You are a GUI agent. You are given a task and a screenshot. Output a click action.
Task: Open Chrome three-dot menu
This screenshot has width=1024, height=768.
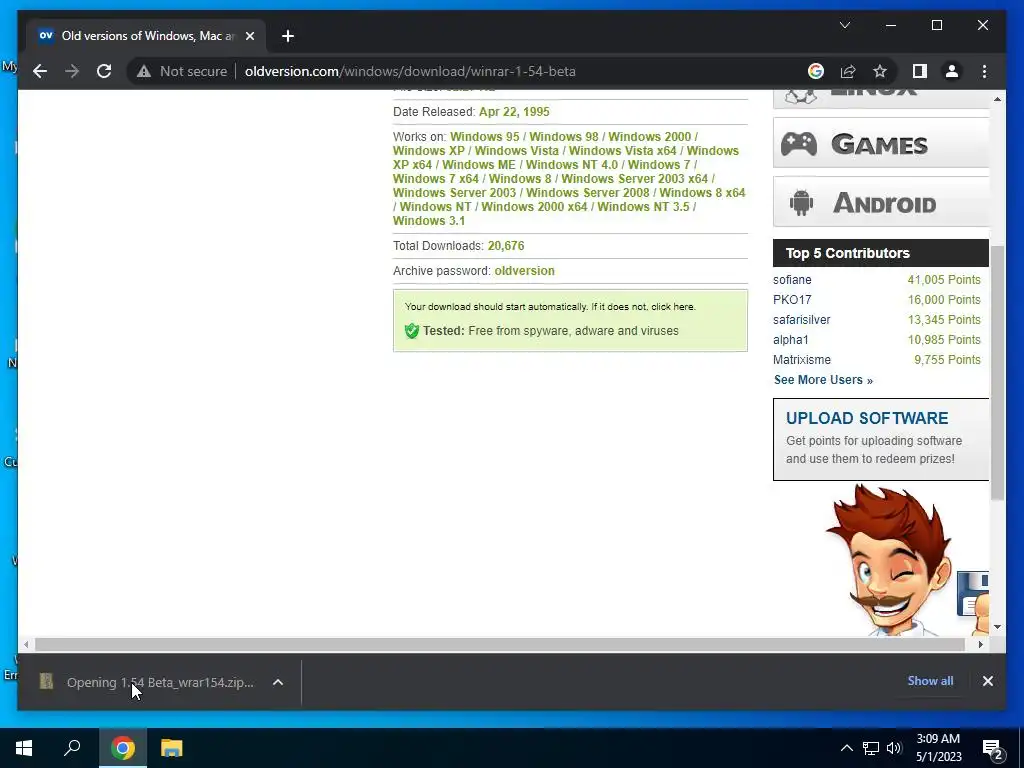(984, 71)
